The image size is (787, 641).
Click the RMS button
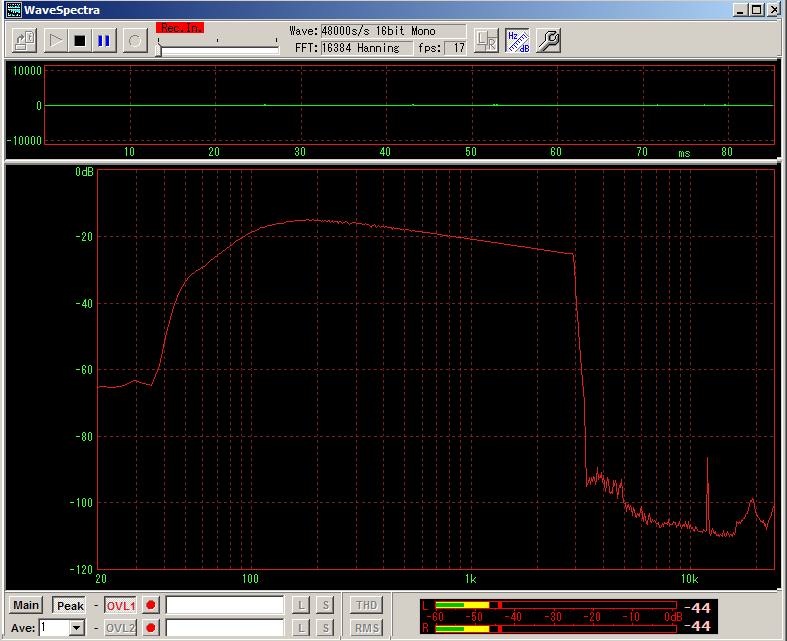click(366, 628)
